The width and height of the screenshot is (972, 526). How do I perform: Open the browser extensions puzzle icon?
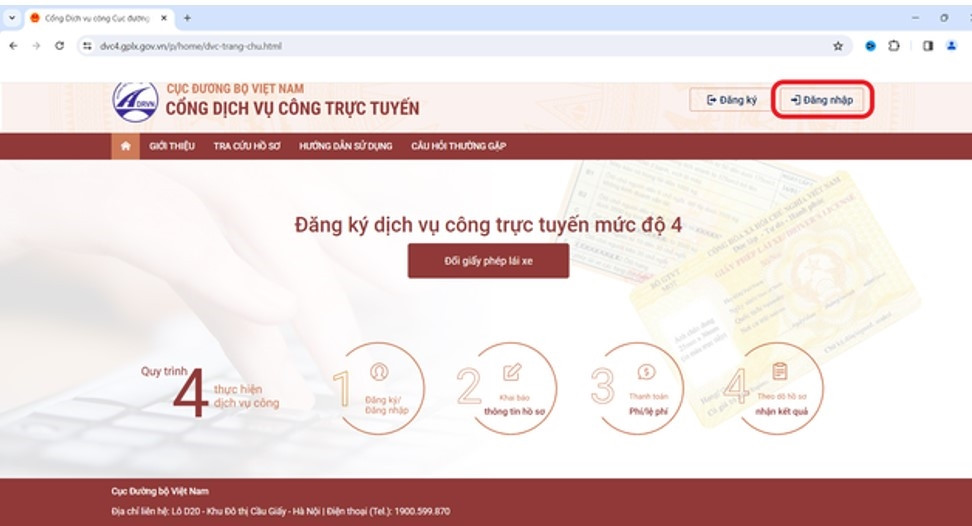pos(894,46)
